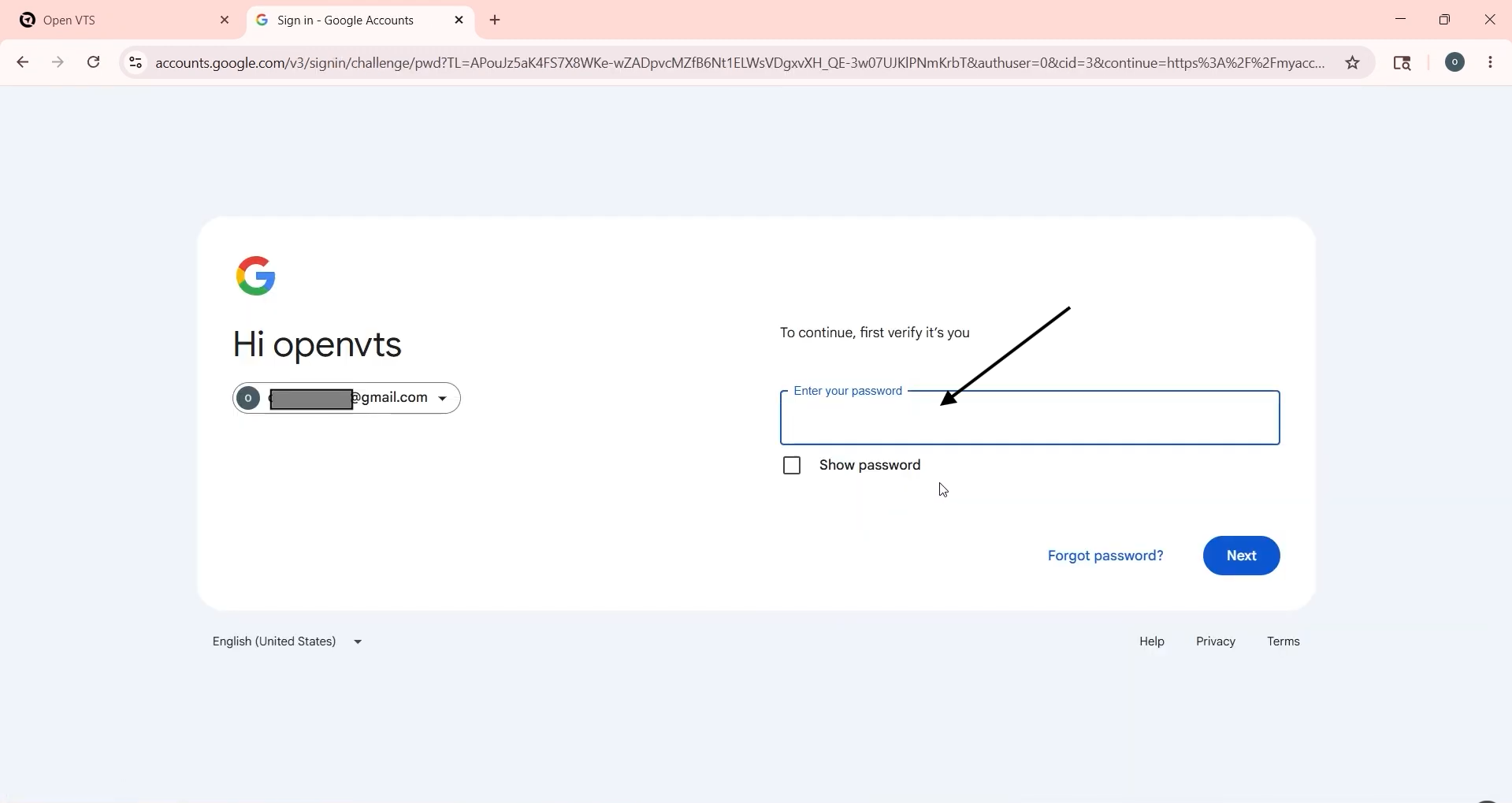Viewport: 1512px width, 803px height.
Task: Expand the gmail.com account switcher
Action: (x=347, y=399)
